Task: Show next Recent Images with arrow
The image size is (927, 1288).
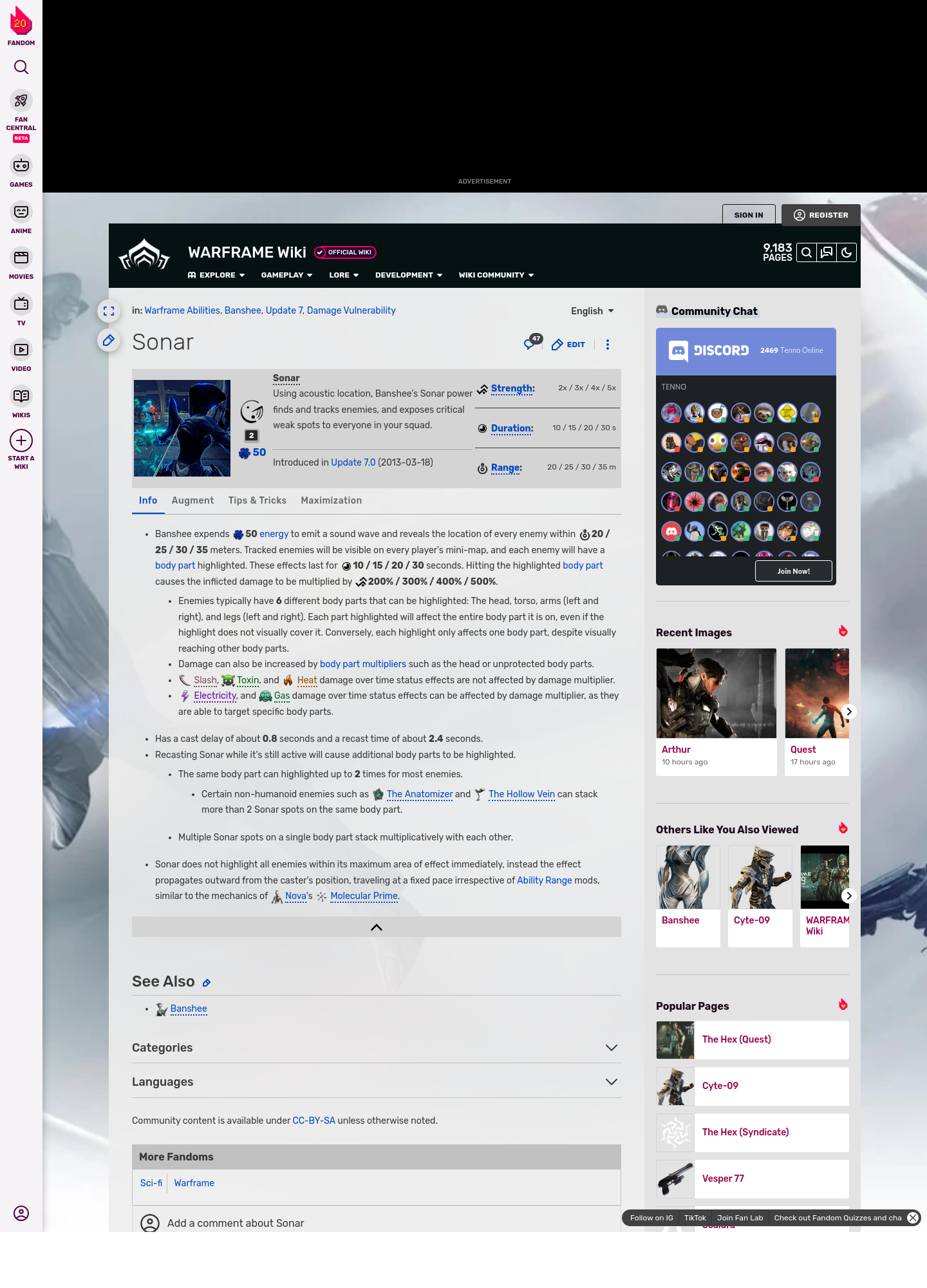Action: click(849, 712)
